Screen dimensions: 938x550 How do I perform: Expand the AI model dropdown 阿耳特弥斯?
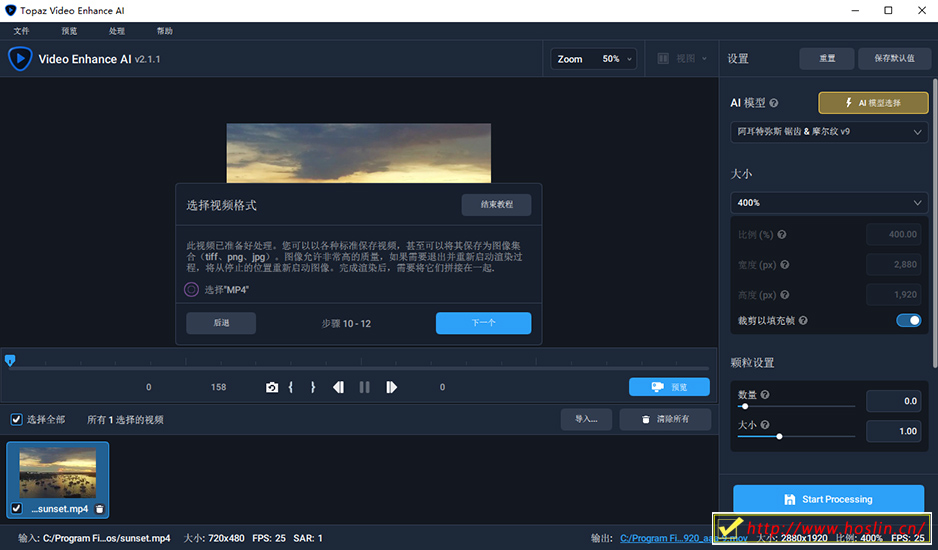pos(829,132)
